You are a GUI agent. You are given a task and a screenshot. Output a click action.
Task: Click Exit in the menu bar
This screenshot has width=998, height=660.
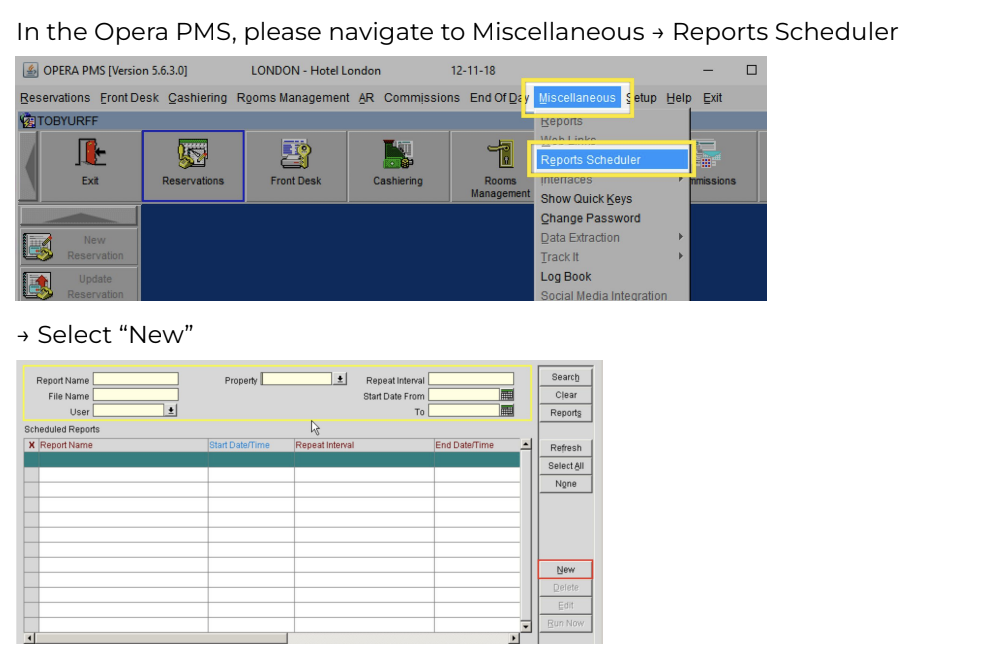point(712,97)
